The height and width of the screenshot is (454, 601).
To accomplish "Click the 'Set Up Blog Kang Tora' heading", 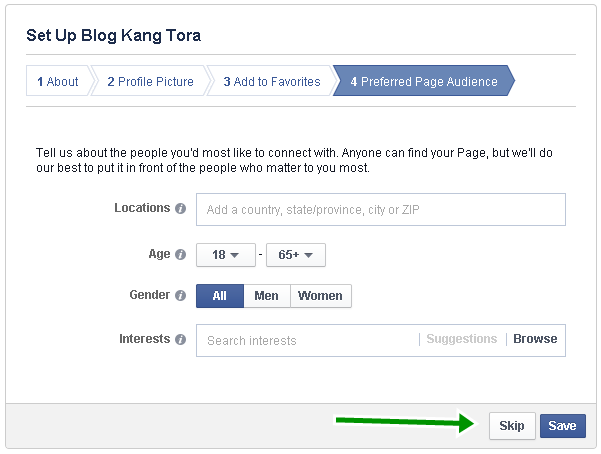I will pyautogui.click(x=113, y=35).
